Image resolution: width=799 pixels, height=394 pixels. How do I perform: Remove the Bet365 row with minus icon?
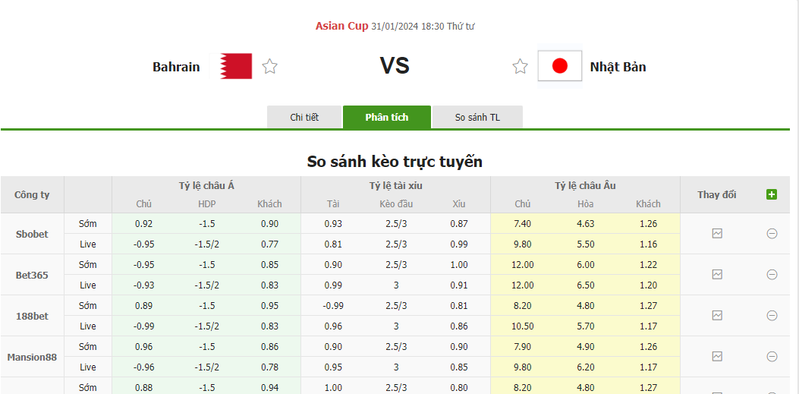(772, 274)
